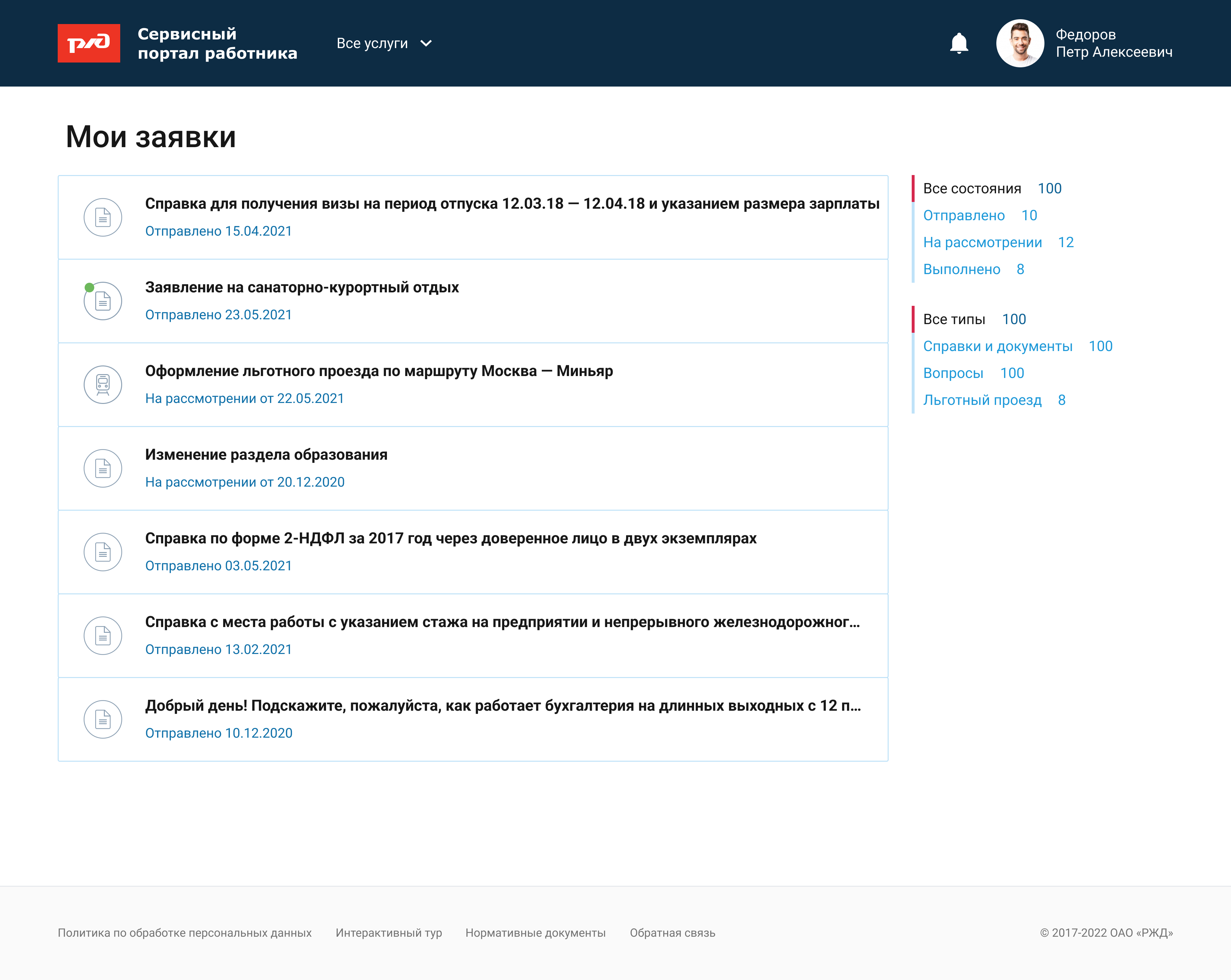Click the document icon for visa certificate request
The width and height of the screenshot is (1231, 980).
coord(103,217)
